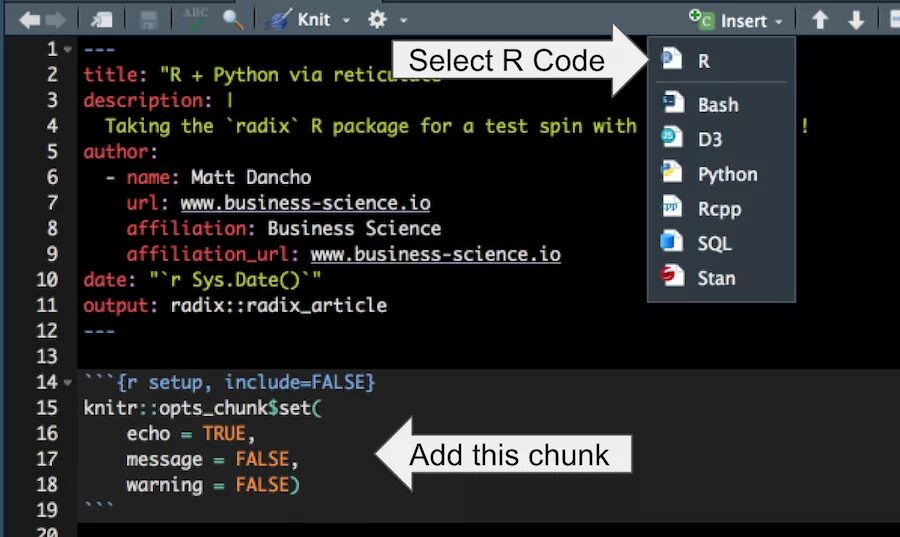Select SQL from Insert menu
900x537 pixels.
[x=721, y=243]
